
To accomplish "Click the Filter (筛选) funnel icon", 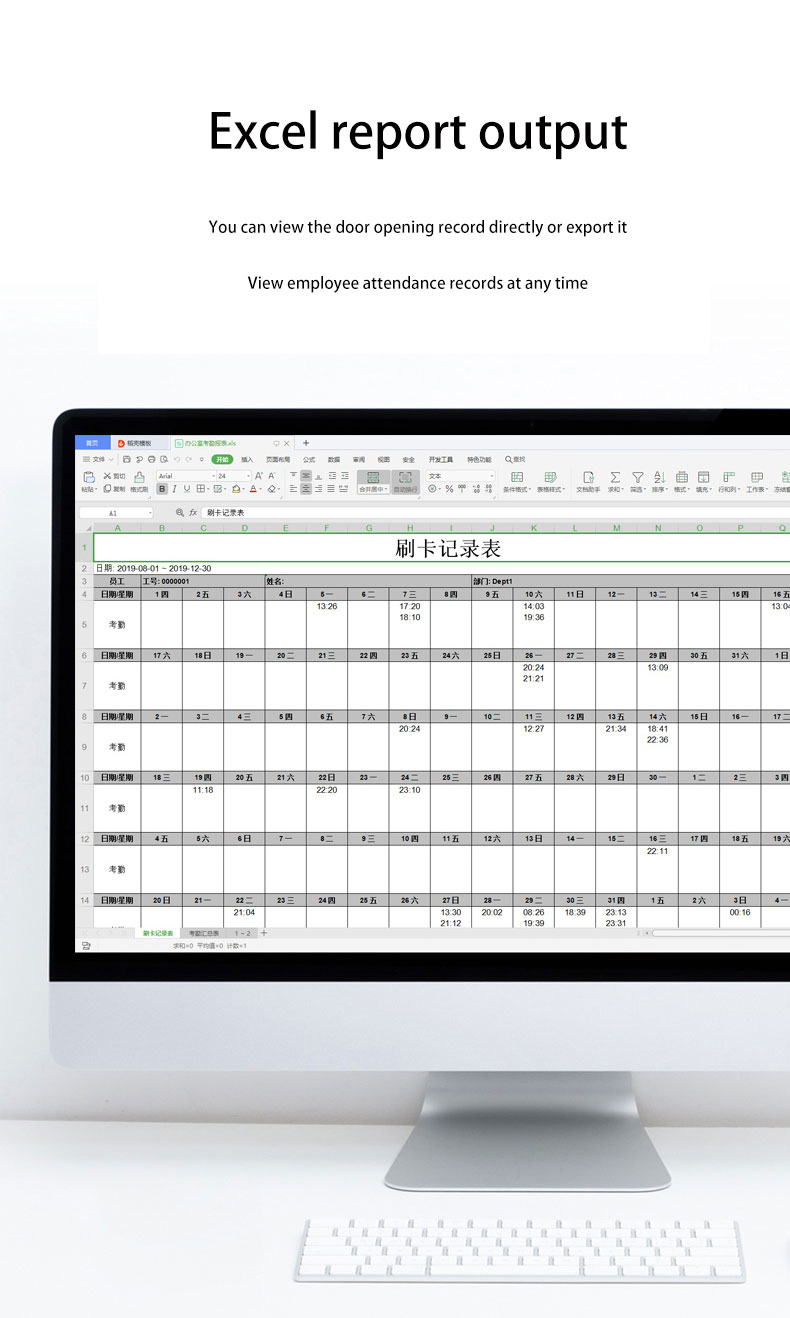I will click(x=638, y=477).
